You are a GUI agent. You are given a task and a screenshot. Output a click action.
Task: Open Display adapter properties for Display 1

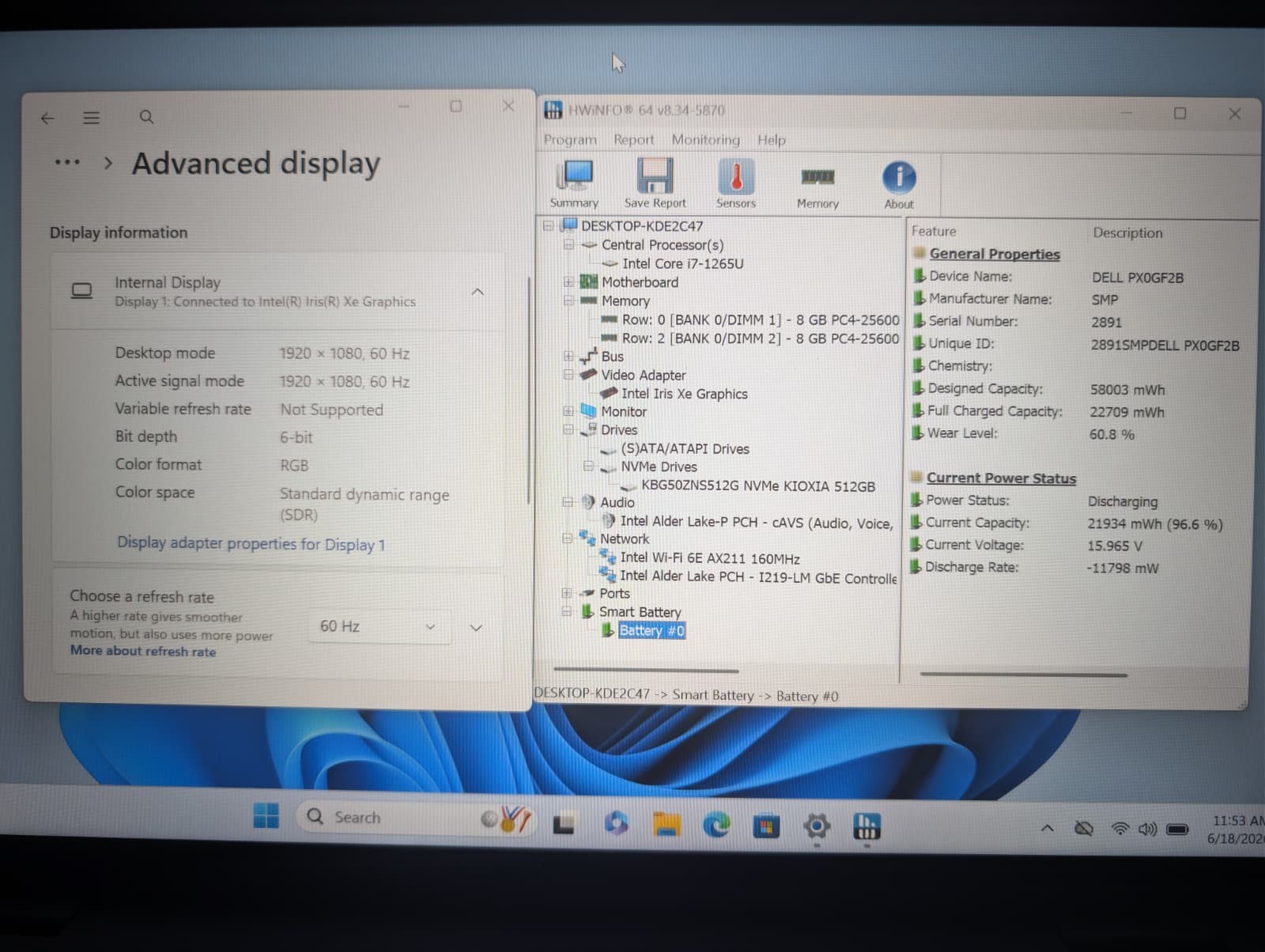(x=251, y=544)
